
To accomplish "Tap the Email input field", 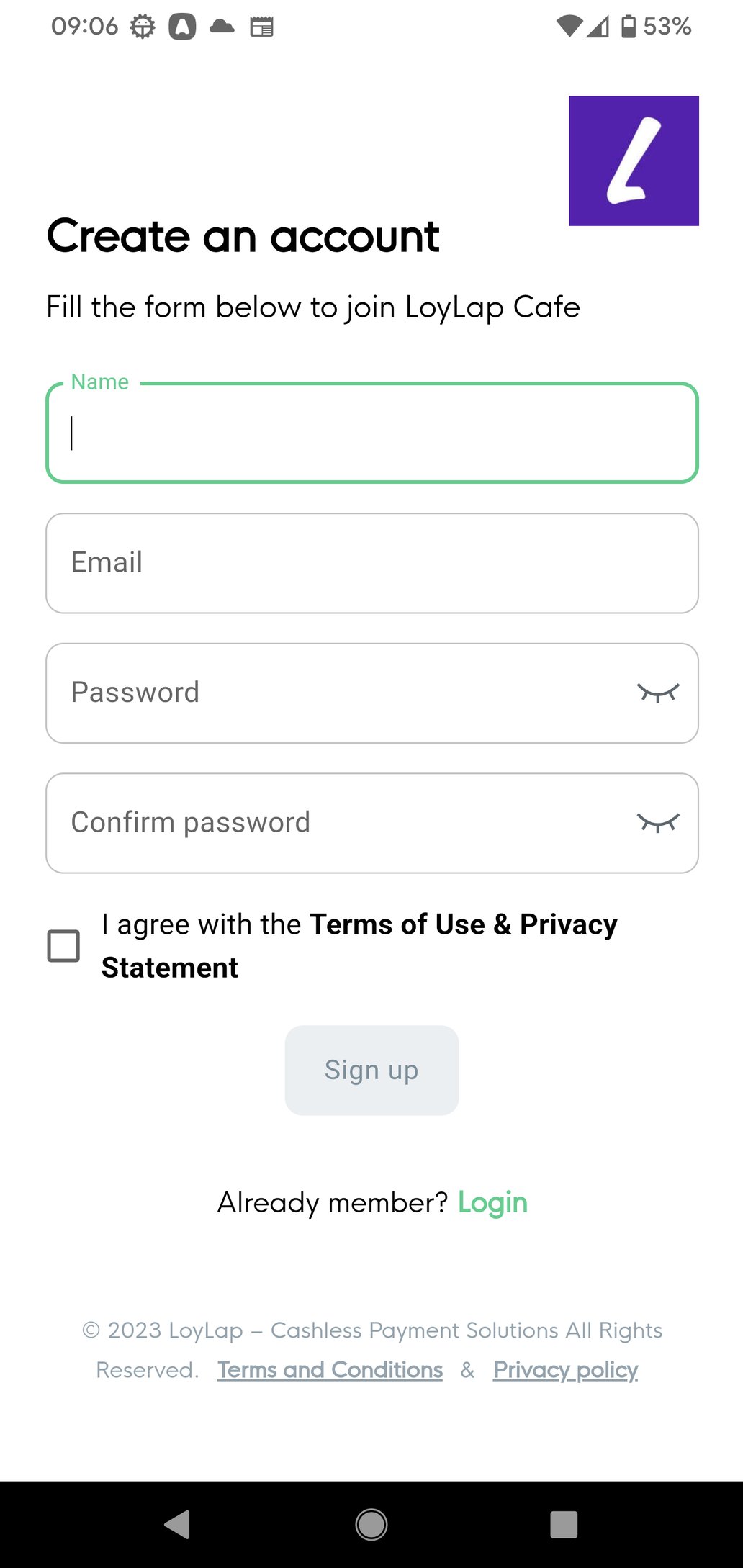I will pos(371,563).
